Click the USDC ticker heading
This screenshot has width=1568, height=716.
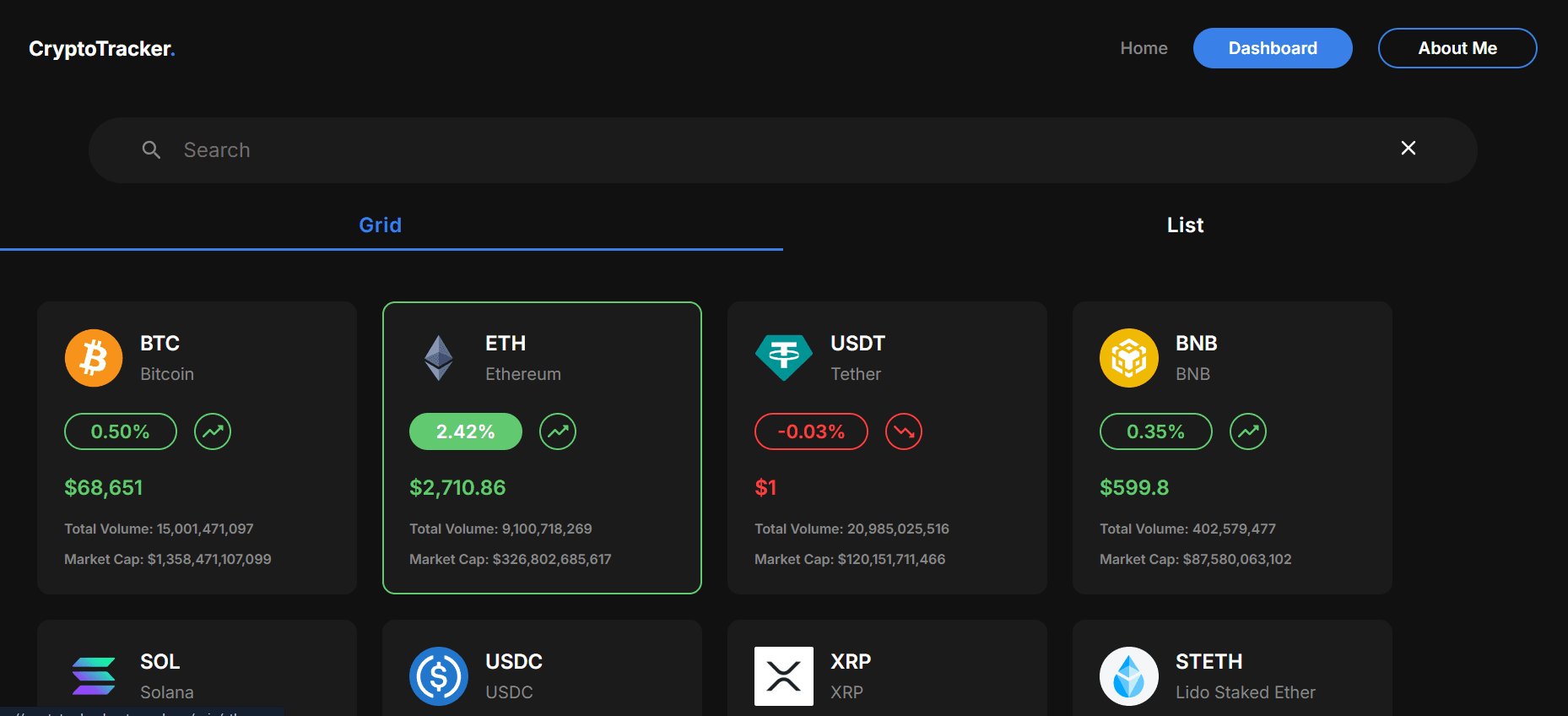[x=514, y=662]
